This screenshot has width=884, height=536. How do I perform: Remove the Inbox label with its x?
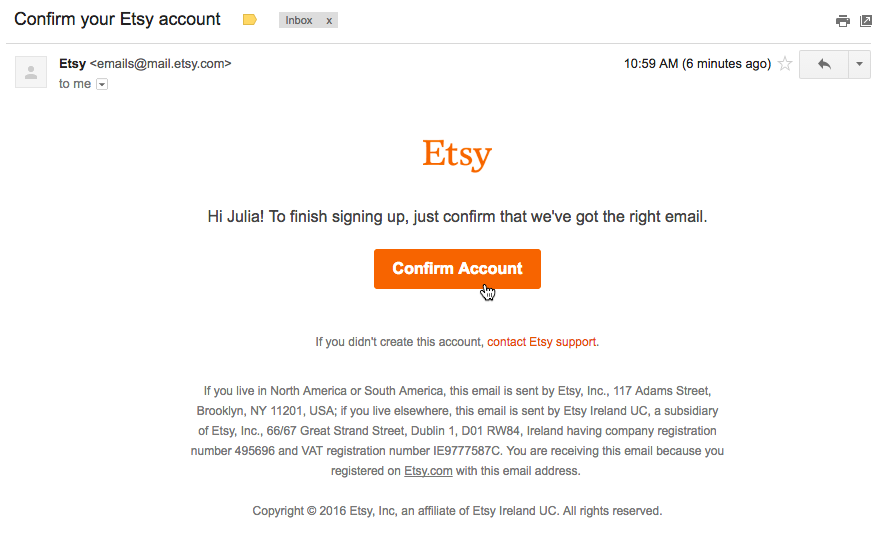[x=329, y=20]
